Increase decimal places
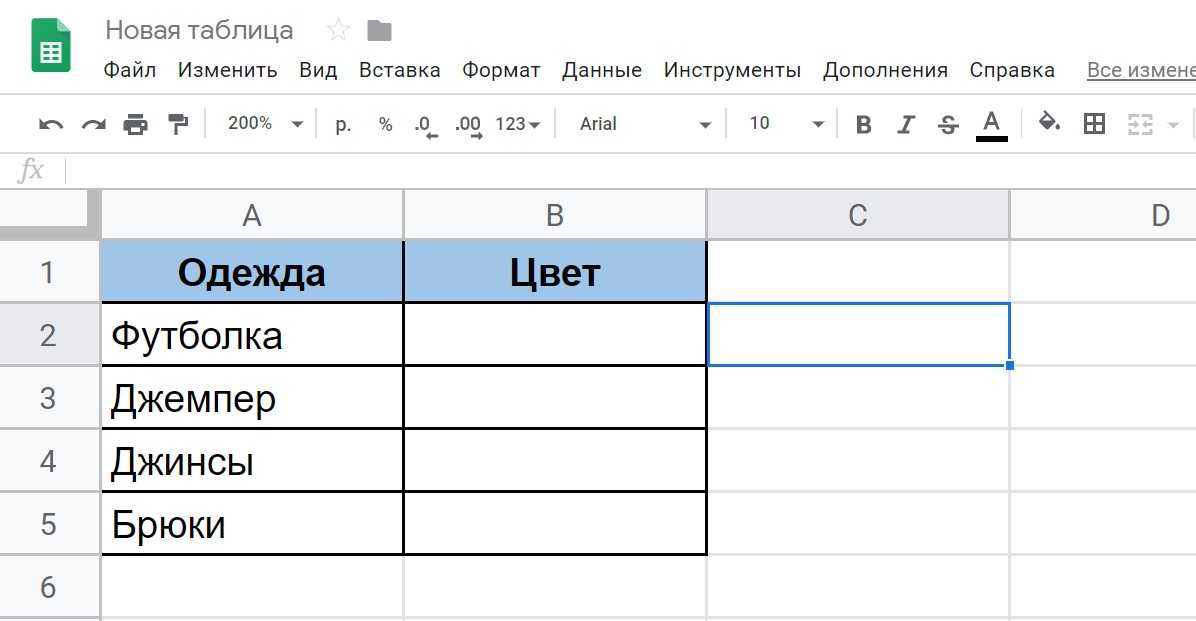The image size is (1196, 621). click(x=468, y=125)
